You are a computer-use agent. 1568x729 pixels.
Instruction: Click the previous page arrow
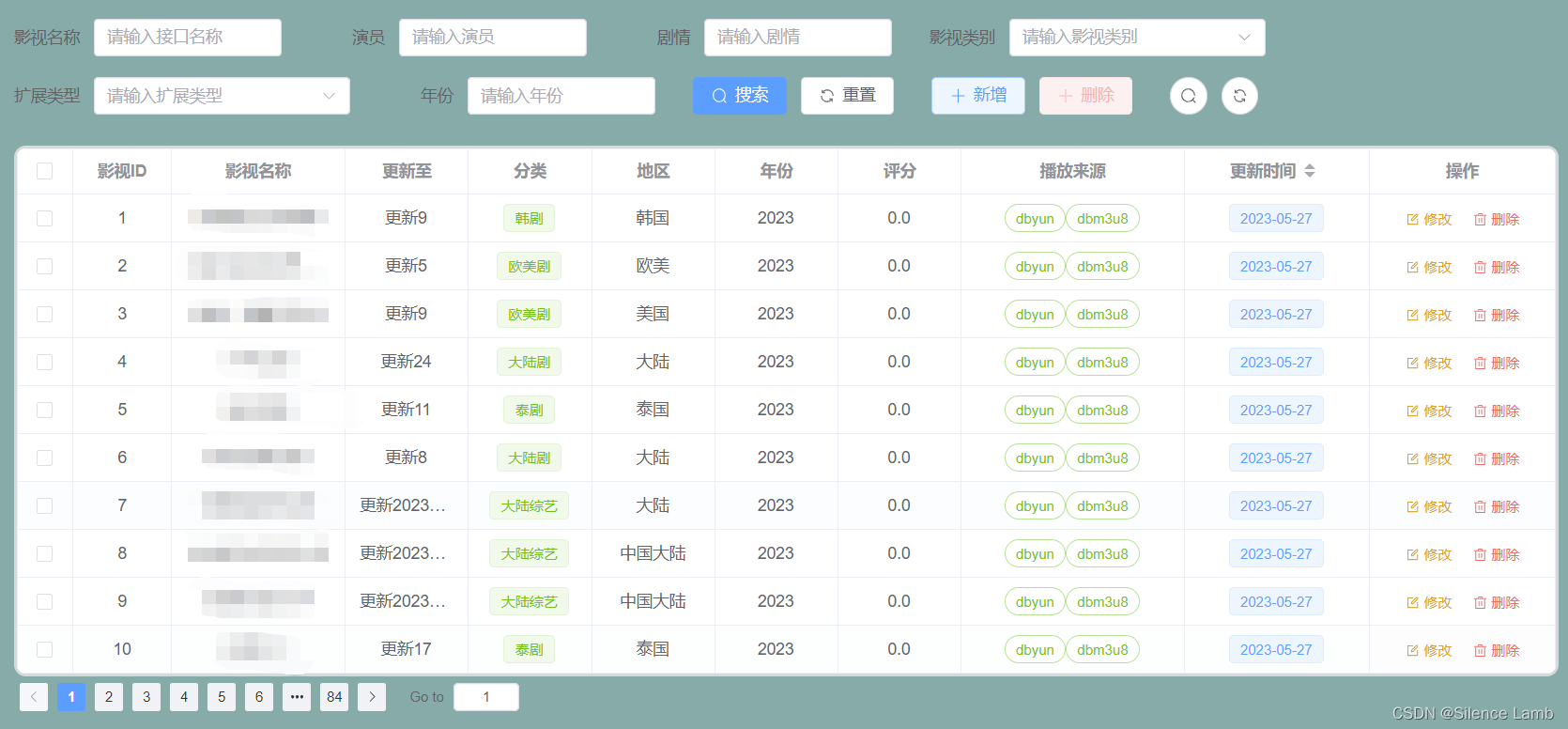[x=34, y=696]
